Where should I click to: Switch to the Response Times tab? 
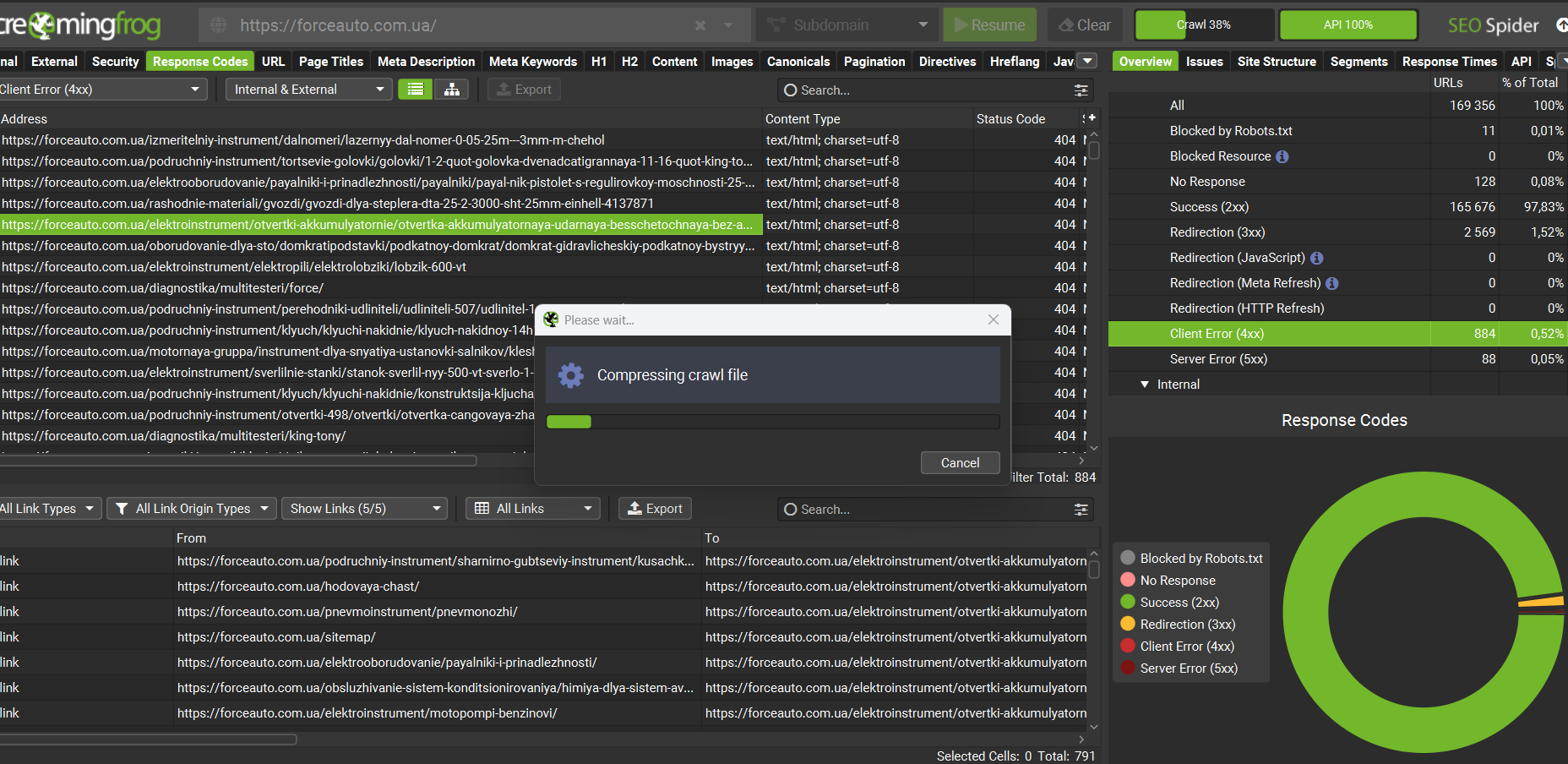coord(1449,62)
